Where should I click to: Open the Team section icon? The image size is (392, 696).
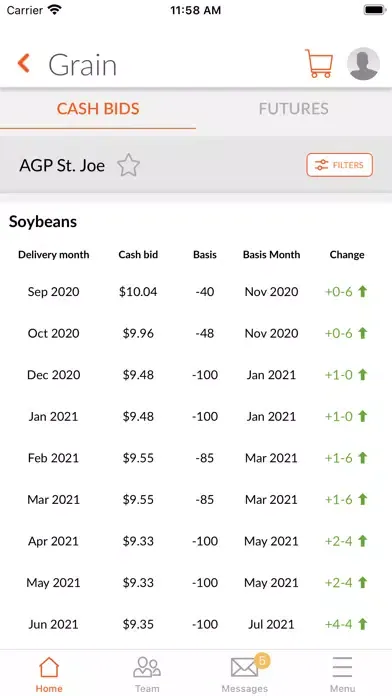coord(147,668)
